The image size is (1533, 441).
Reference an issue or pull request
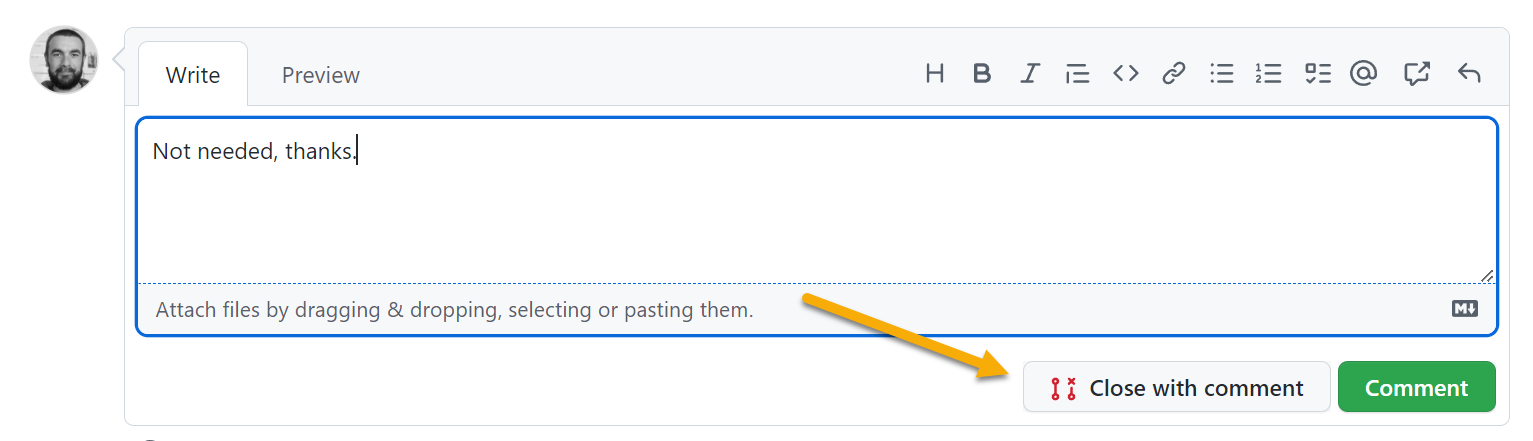click(1416, 73)
